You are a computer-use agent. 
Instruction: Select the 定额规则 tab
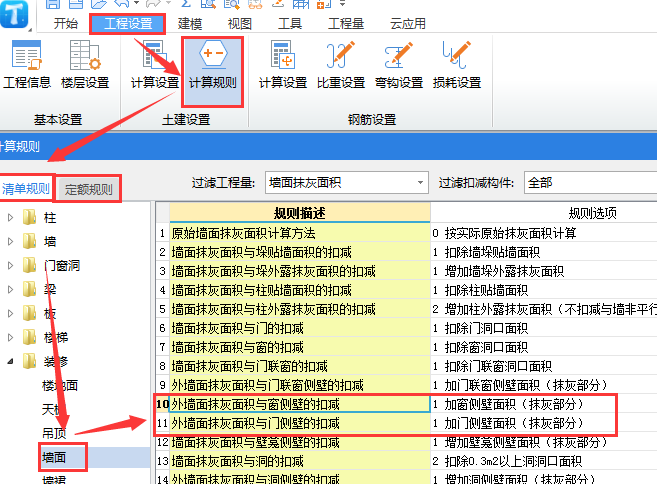(x=88, y=189)
